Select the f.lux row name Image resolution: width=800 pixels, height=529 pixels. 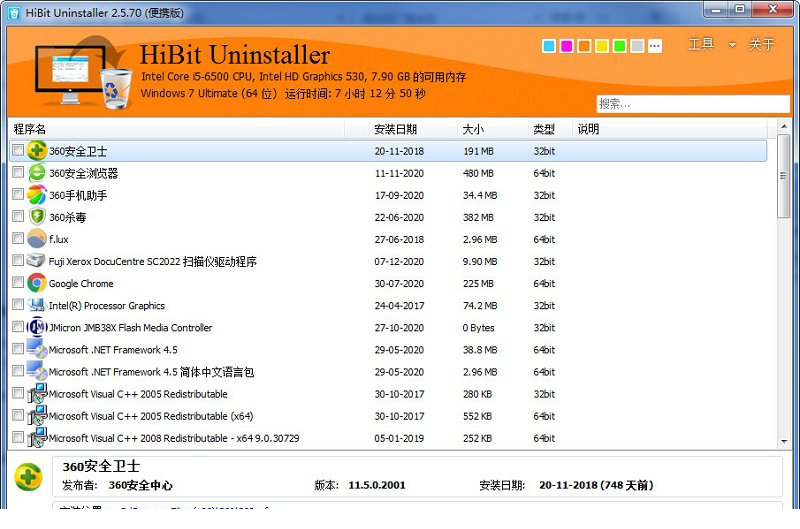pos(59,239)
